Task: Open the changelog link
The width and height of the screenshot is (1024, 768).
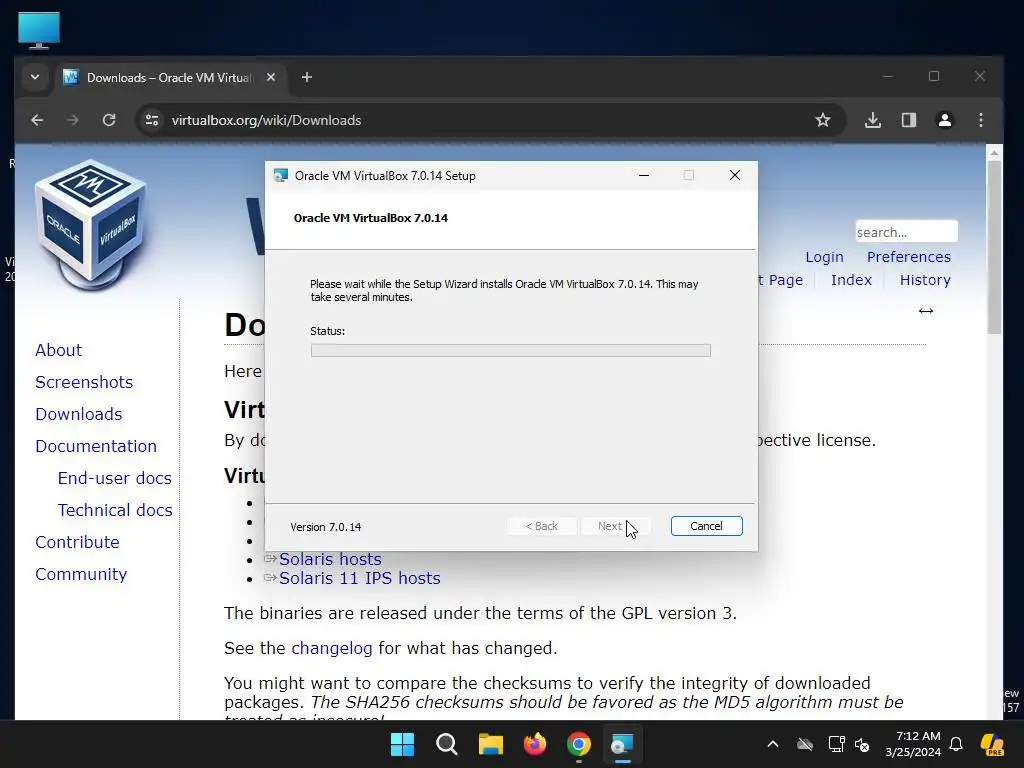Action: pyautogui.click(x=332, y=648)
